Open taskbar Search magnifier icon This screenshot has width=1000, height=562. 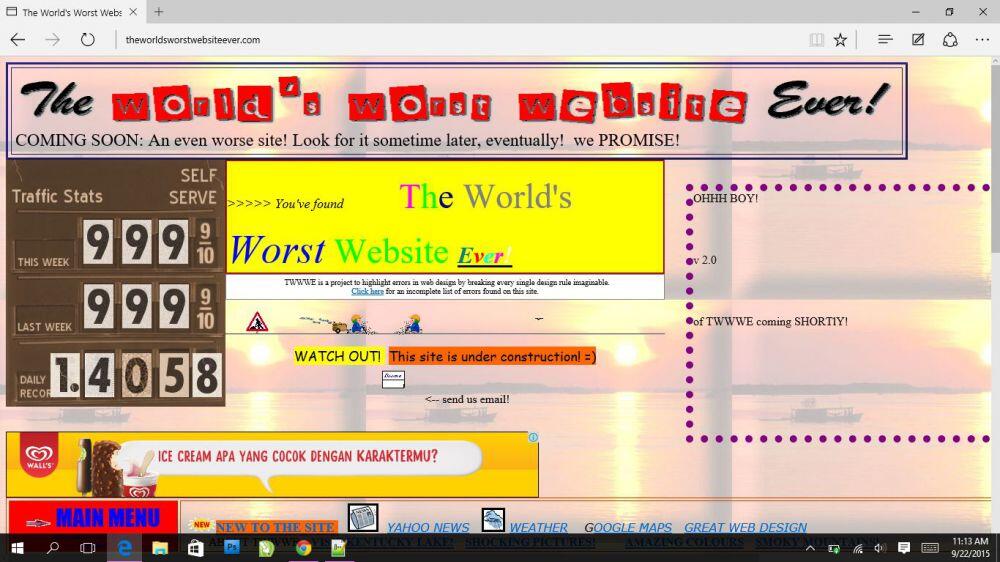tap(53, 548)
